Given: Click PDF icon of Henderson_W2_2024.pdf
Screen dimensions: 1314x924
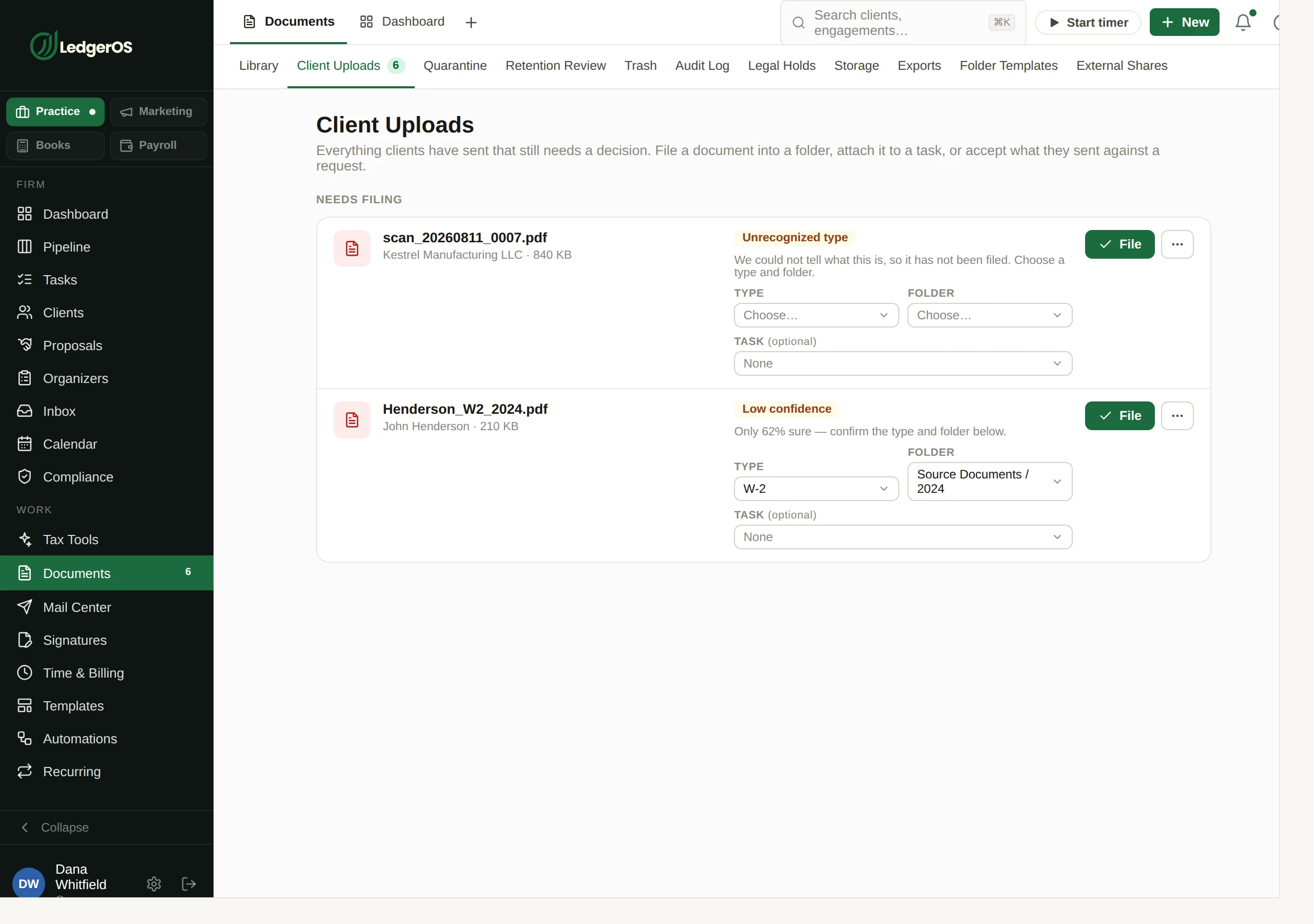Looking at the screenshot, I should [352, 419].
